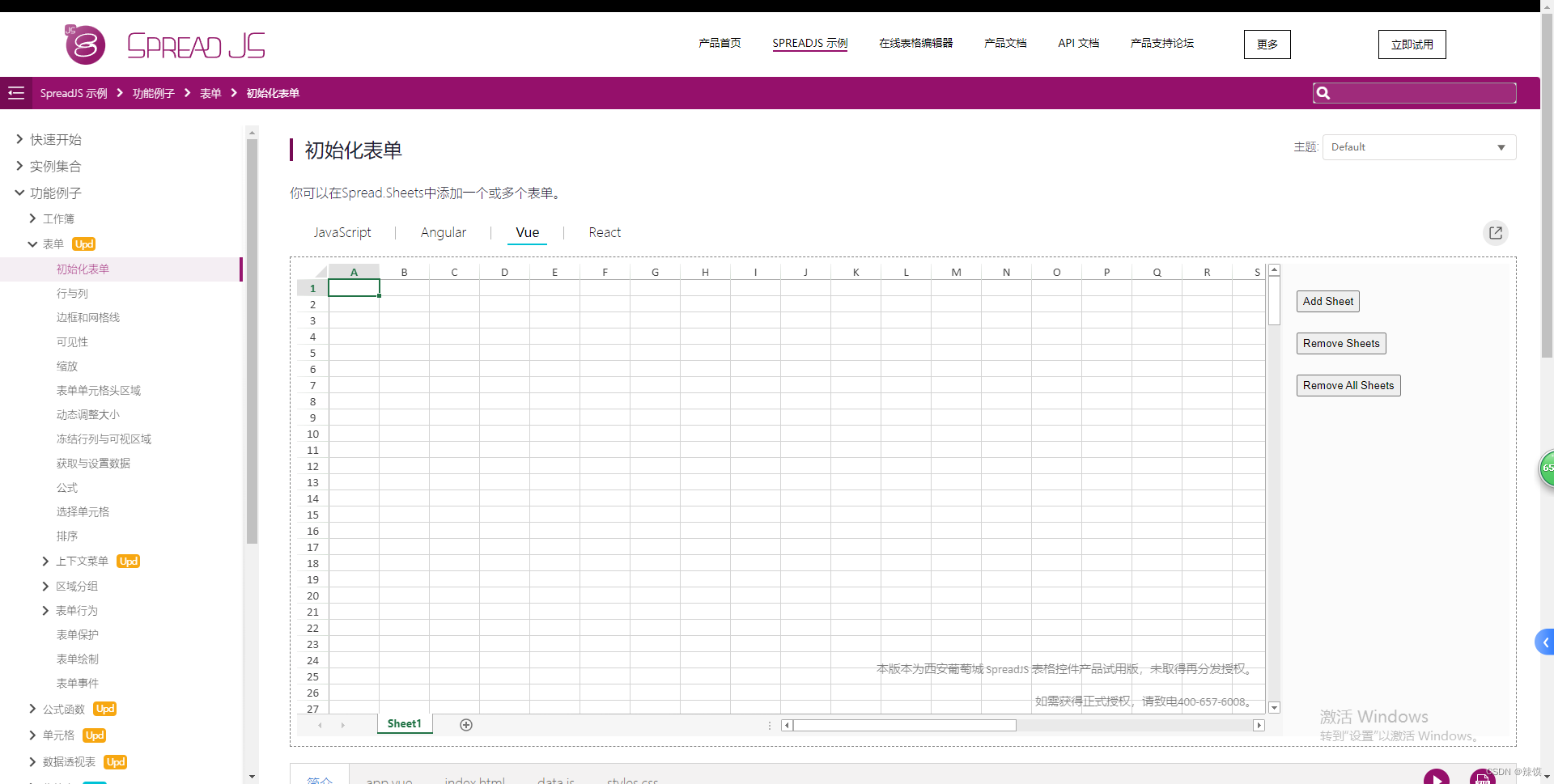Click the 功能例子 breadcrumb link
The width and height of the screenshot is (1554, 784).
[154, 93]
